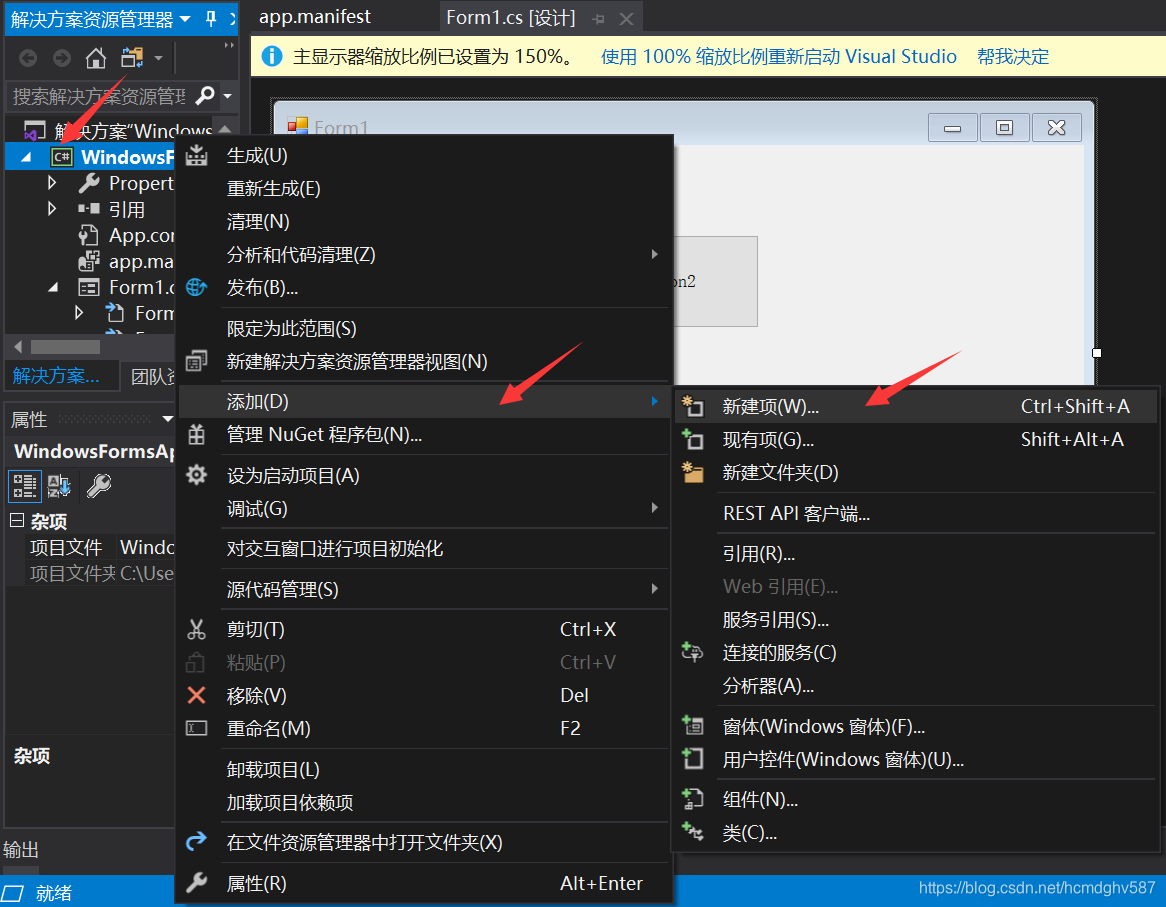This screenshot has width=1166, height=907.
Task: Click the Windows Form (窗体) icon
Action: (x=692, y=726)
